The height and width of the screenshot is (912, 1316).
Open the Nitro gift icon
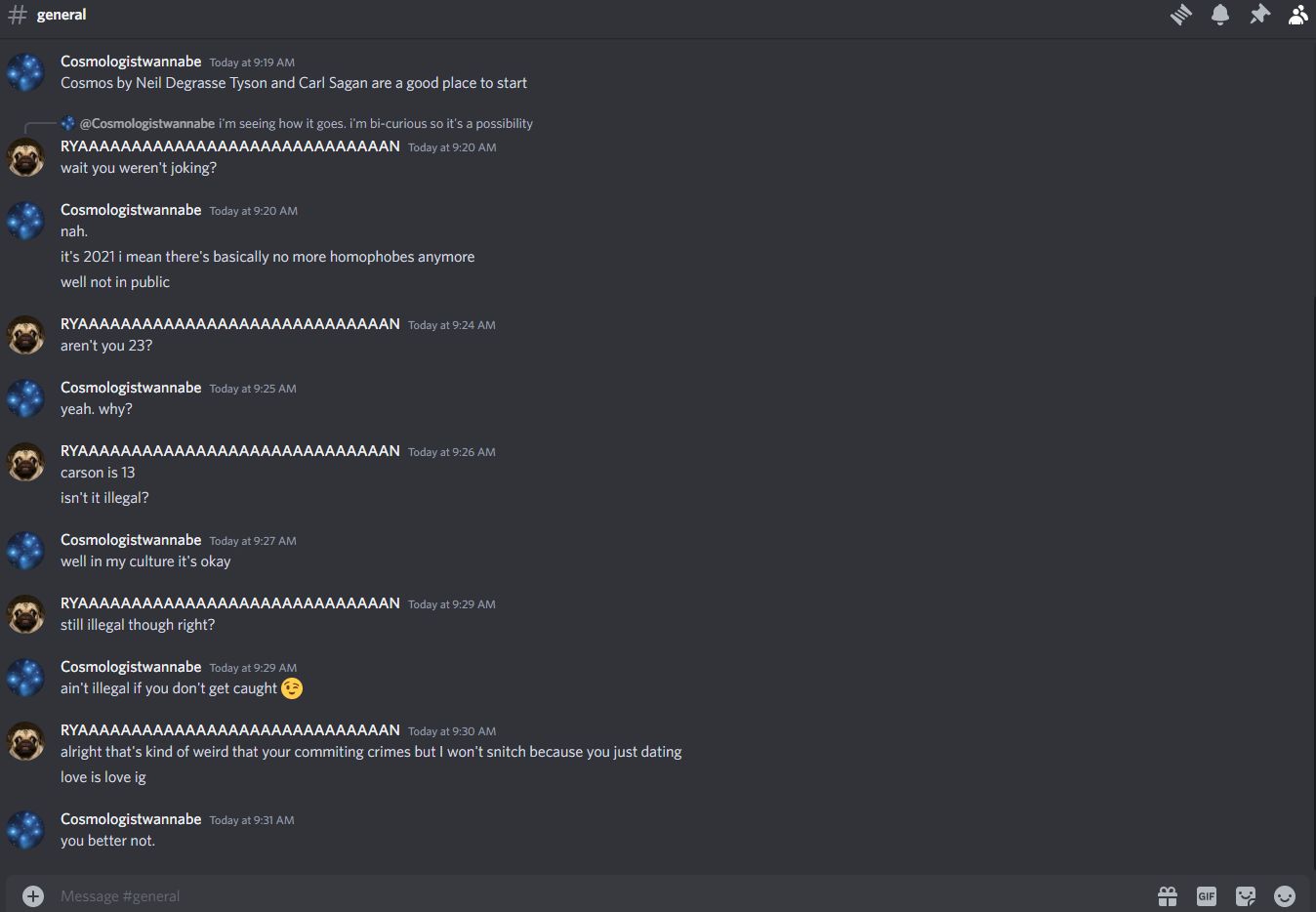pos(1168,895)
